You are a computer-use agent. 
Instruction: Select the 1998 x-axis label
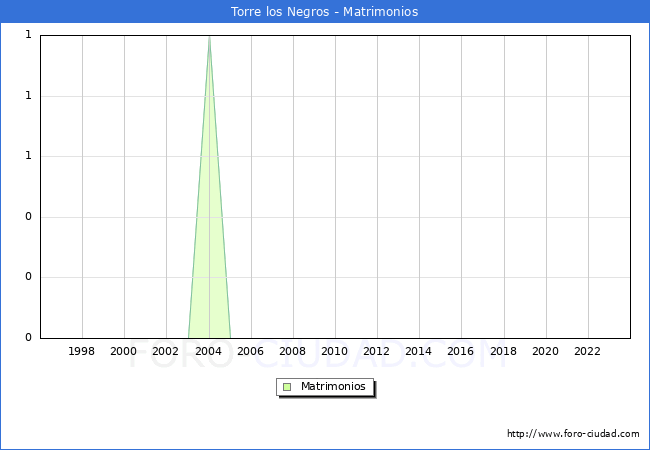pos(82,351)
